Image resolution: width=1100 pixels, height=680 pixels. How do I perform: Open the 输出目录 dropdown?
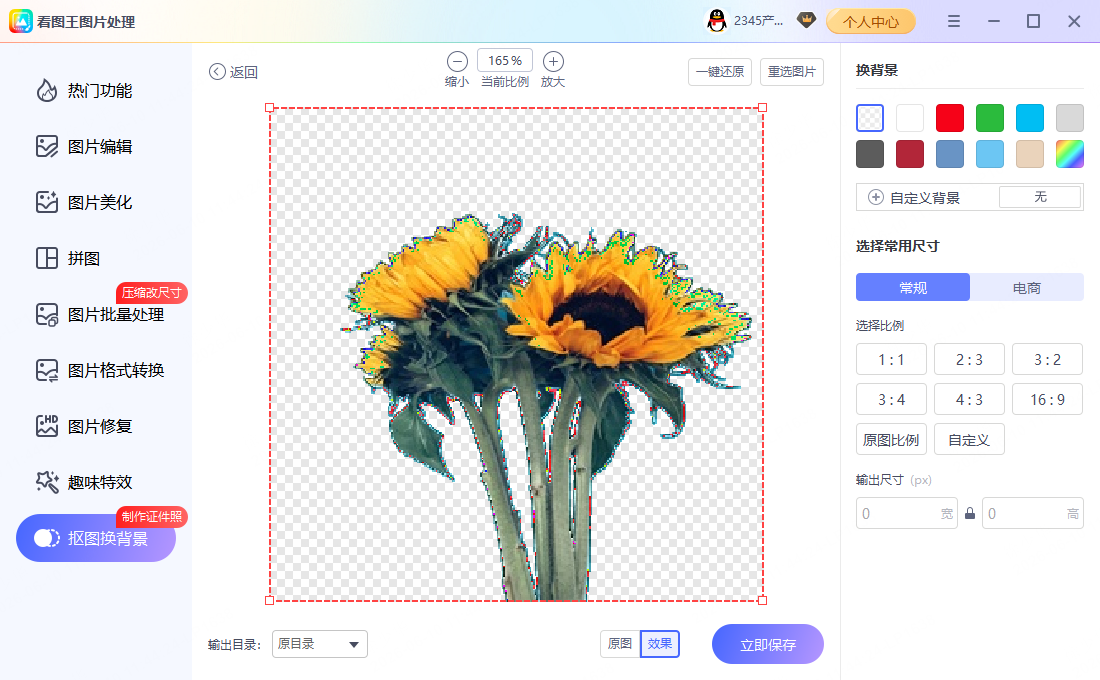[320, 644]
